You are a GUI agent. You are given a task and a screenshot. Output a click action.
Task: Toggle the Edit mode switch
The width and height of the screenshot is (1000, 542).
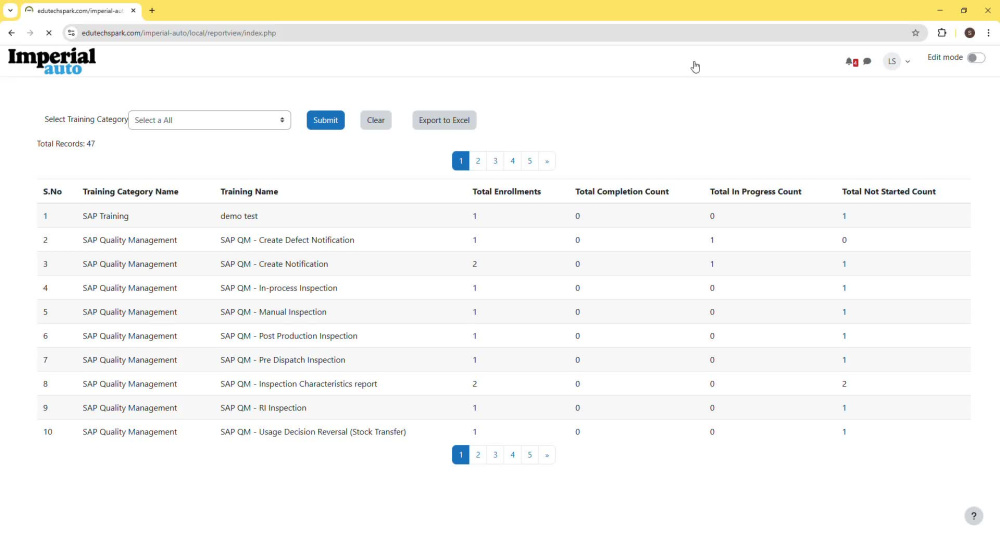point(976,58)
